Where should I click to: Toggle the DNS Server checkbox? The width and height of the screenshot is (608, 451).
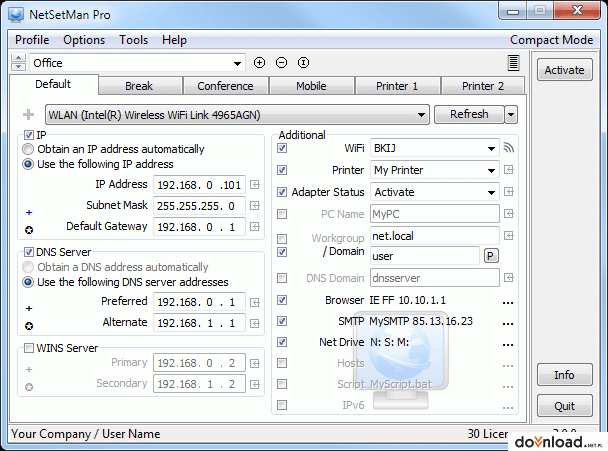pos(29,252)
